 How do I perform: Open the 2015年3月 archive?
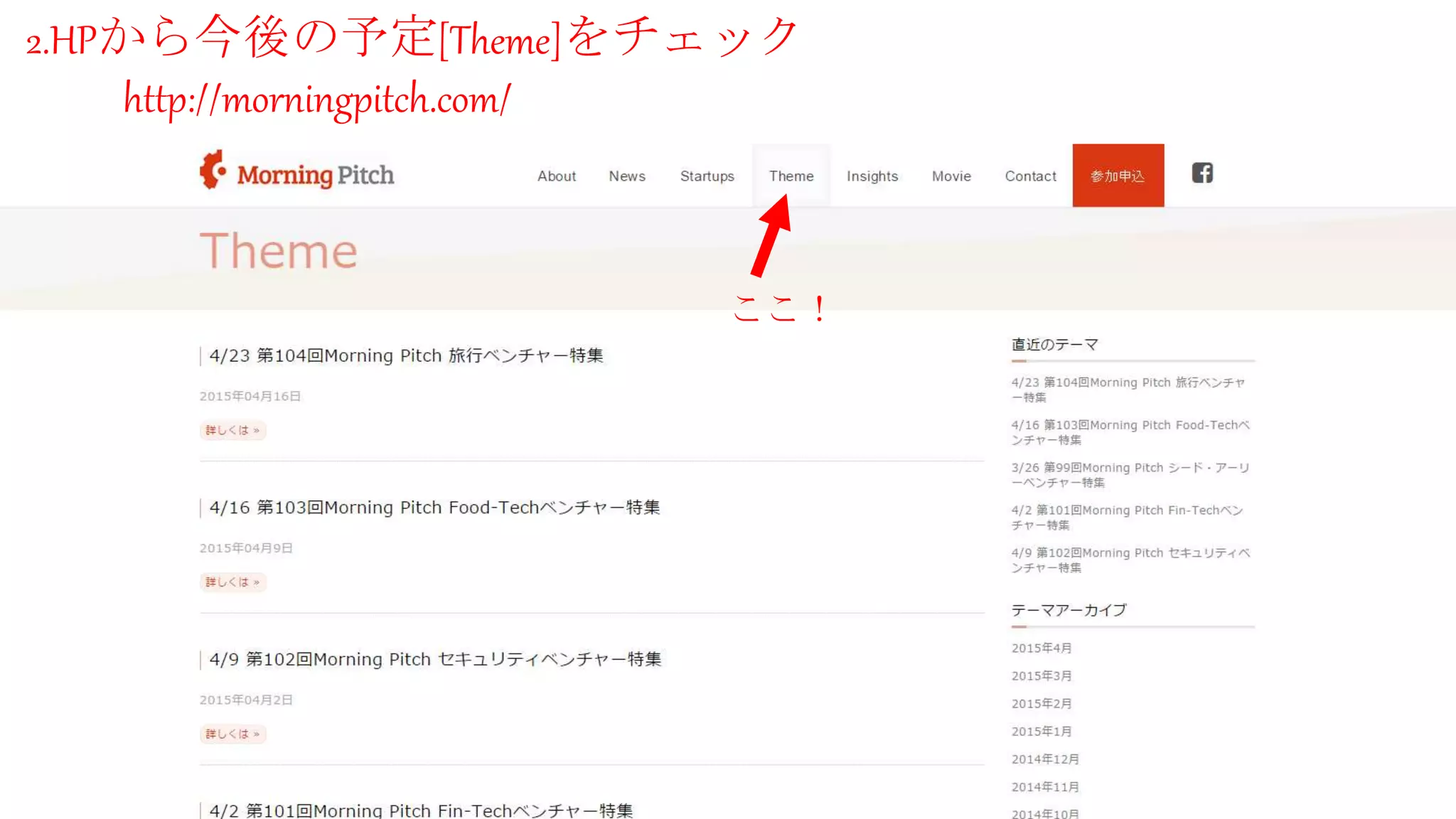(1042, 676)
